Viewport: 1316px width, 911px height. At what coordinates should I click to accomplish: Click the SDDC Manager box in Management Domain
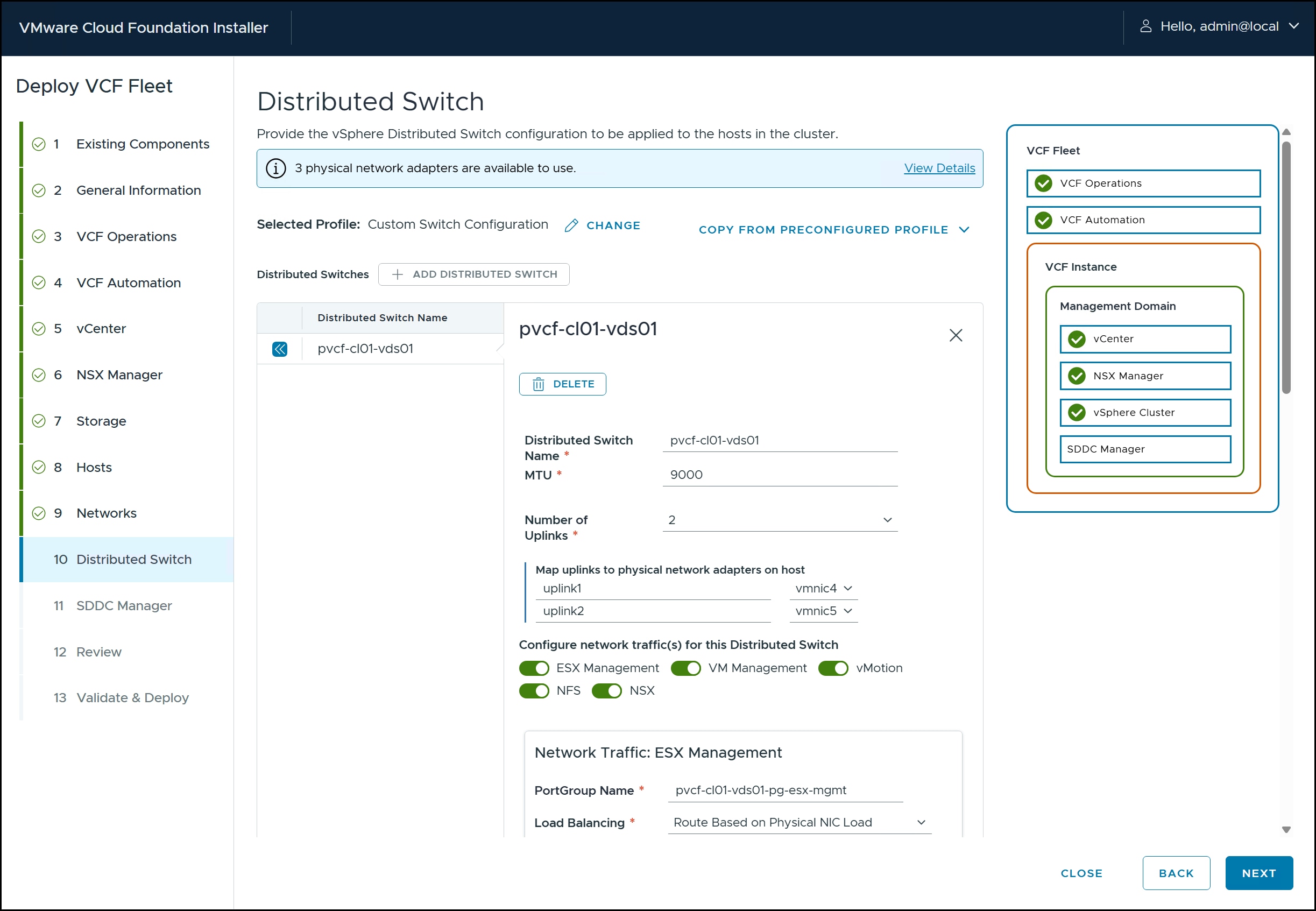coord(1145,449)
